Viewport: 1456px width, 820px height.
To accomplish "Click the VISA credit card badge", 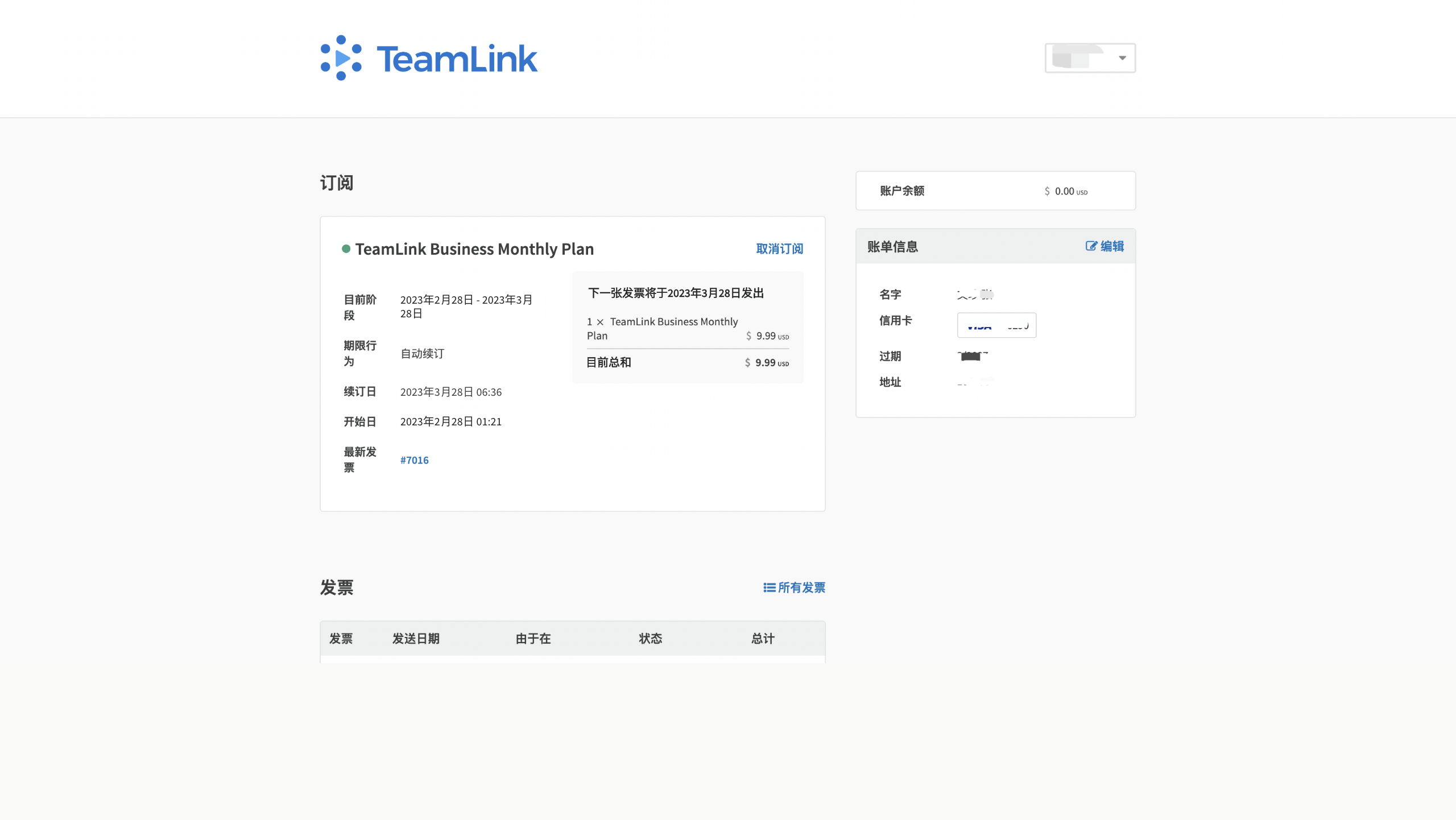I will pyautogui.click(x=996, y=325).
